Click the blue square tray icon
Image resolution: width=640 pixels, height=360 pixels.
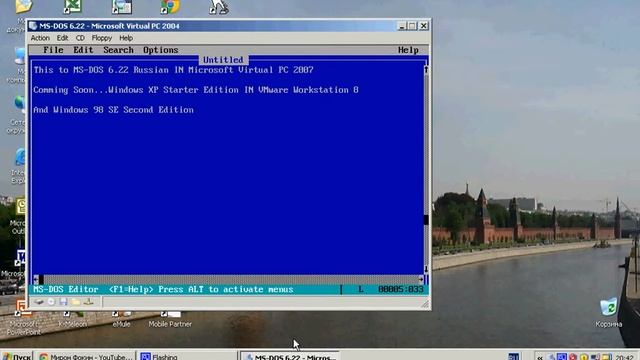tap(562, 357)
